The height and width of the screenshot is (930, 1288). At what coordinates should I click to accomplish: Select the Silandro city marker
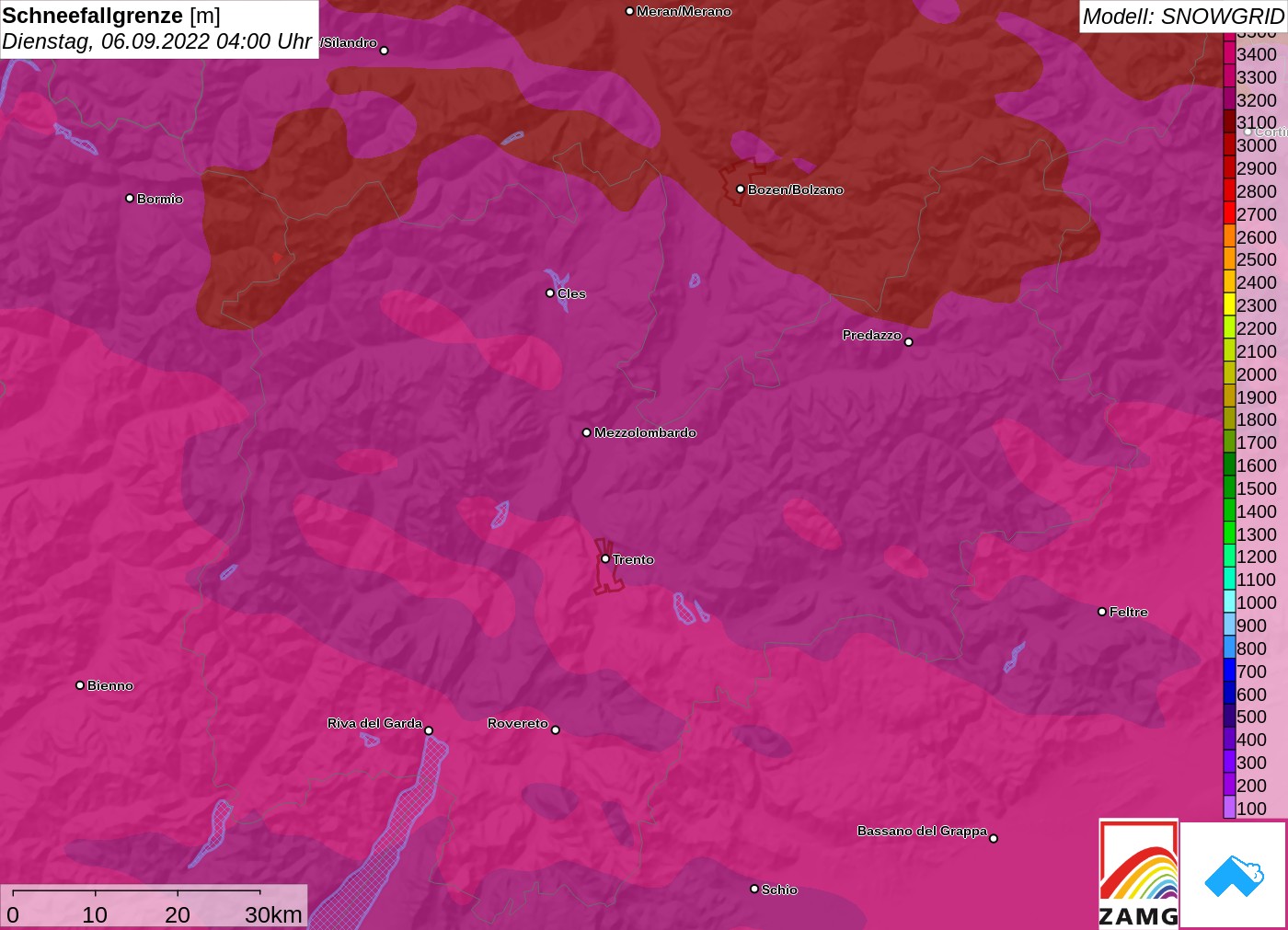pos(385,51)
